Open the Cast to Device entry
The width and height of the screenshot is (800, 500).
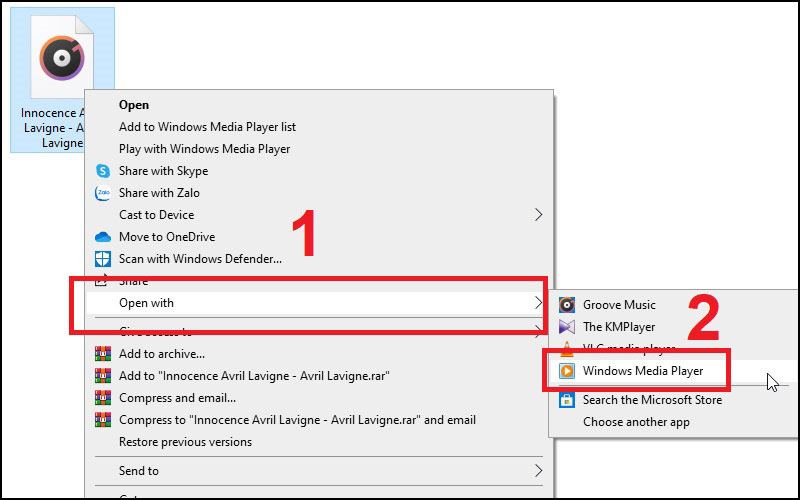[x=319, y=214]
